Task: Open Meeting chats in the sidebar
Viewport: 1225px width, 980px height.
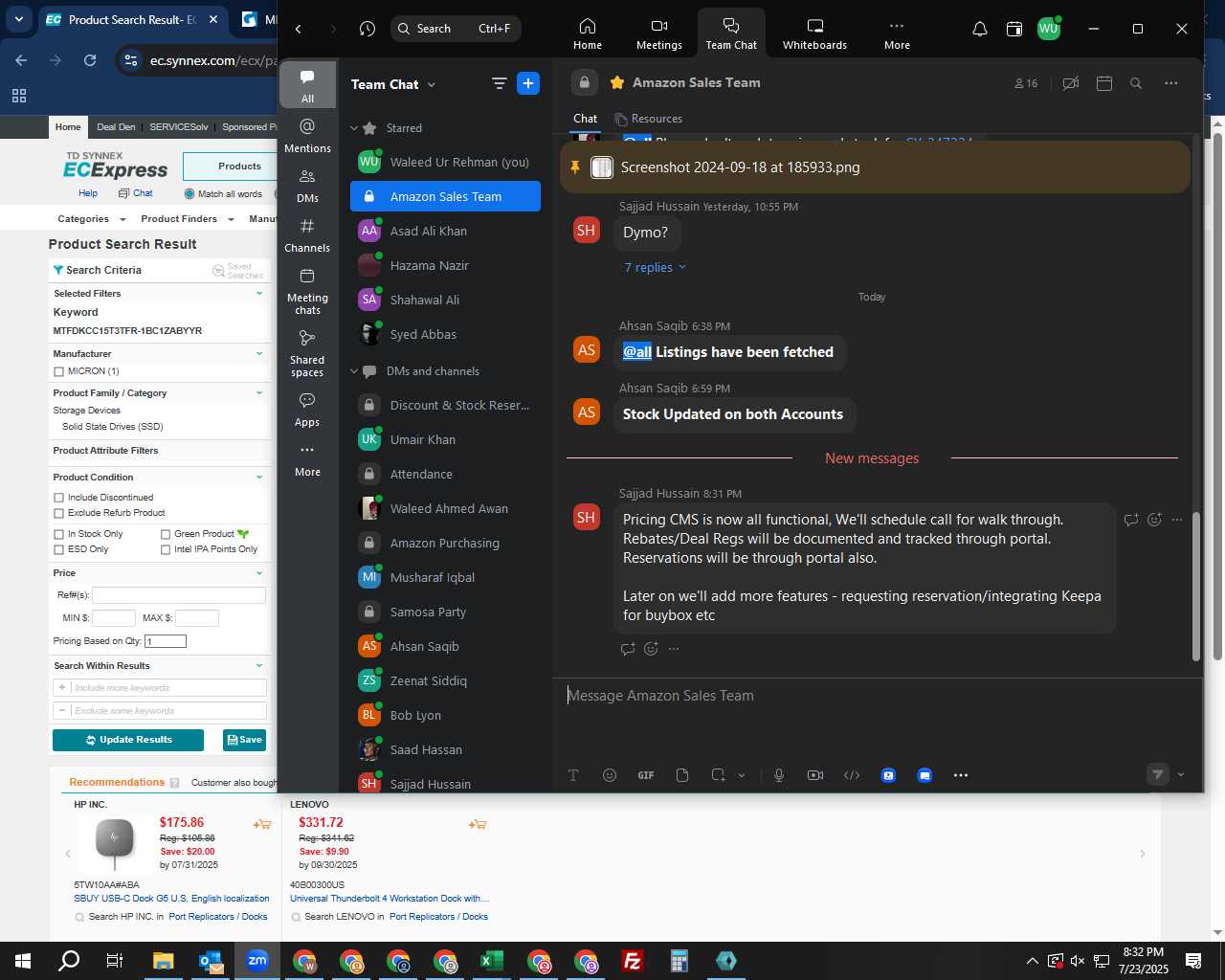Action: pos(307,291)
